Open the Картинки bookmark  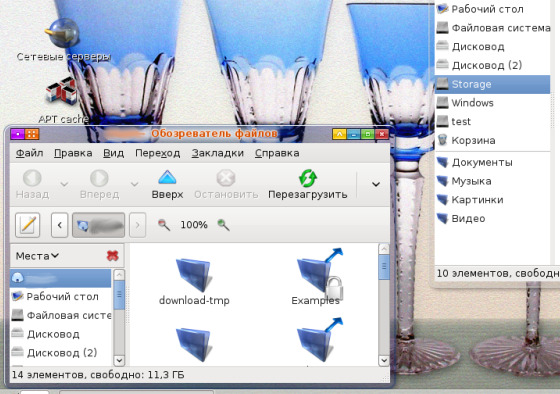[x=492, y=200]
